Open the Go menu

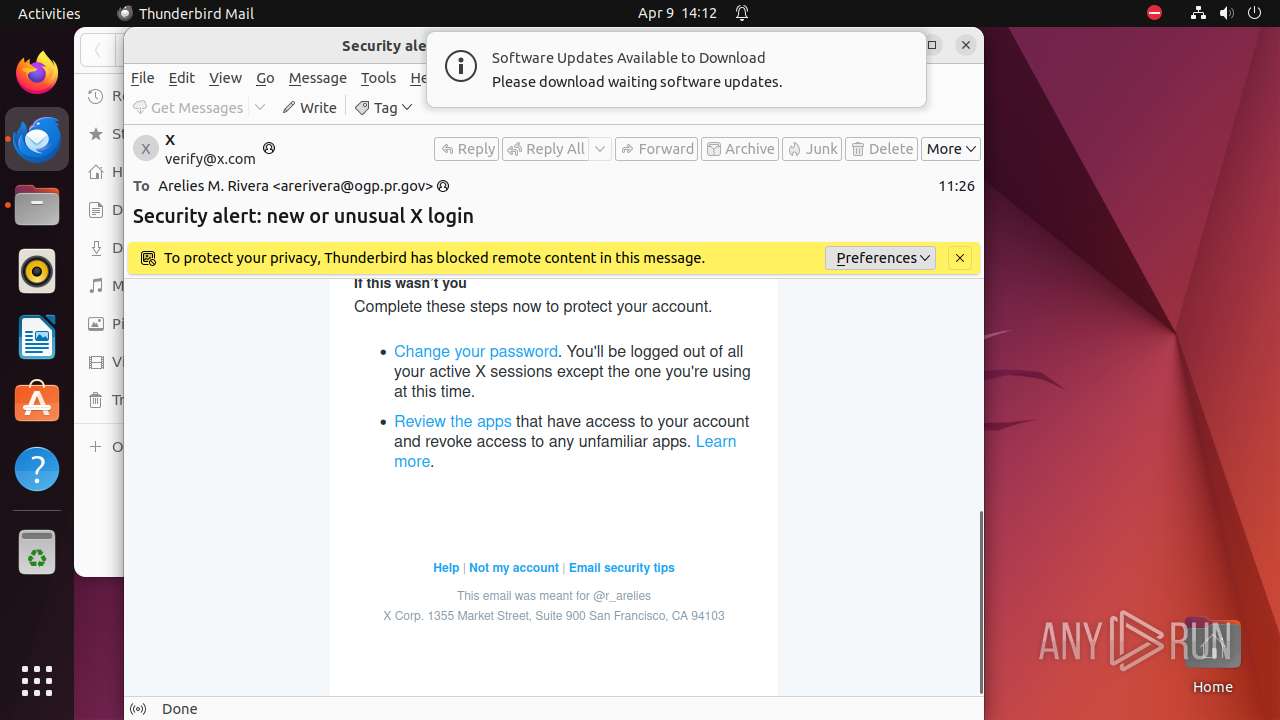pyautogui.click(x=265, y=78)
